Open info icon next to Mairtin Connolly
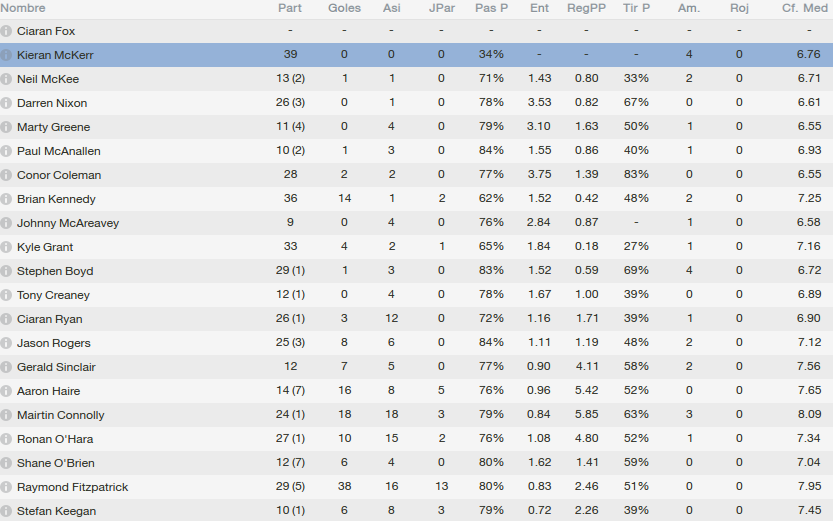Screen dimensions: 833x521 pyautogui.click(x=7, y=415)
